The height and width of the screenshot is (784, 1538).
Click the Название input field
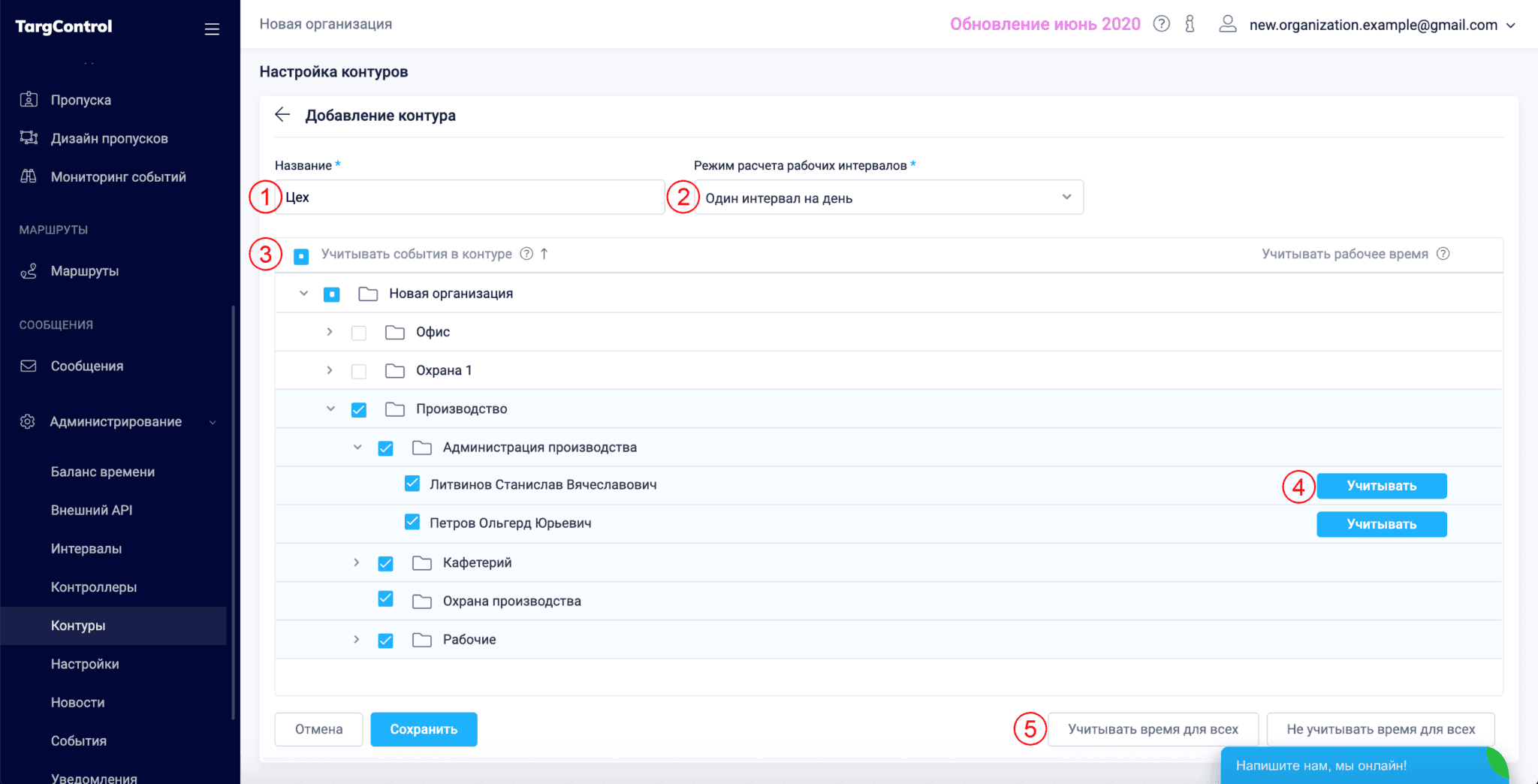coord(470,198)
